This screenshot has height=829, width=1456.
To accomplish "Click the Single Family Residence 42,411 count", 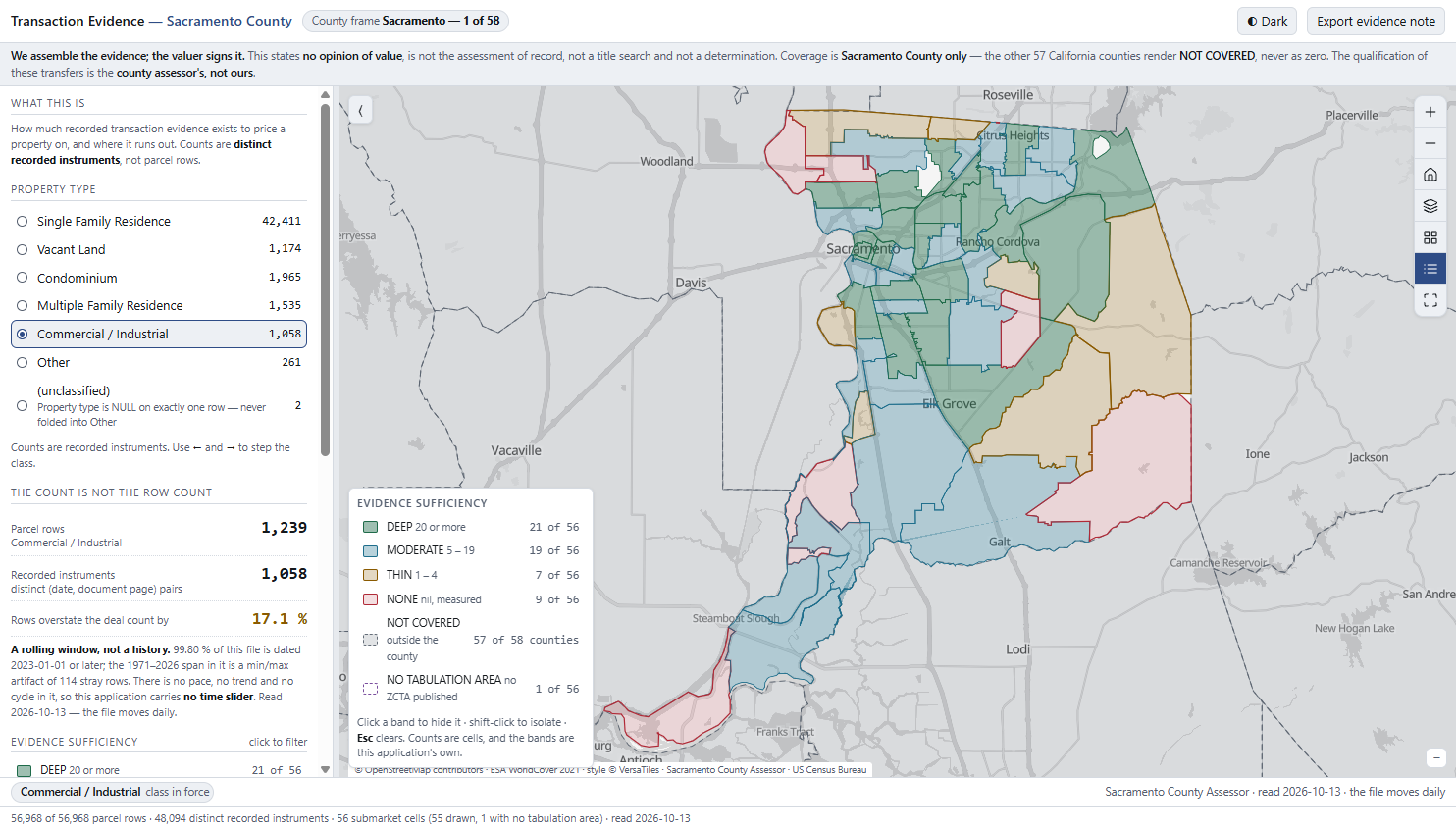I will [x=282, y=222].
